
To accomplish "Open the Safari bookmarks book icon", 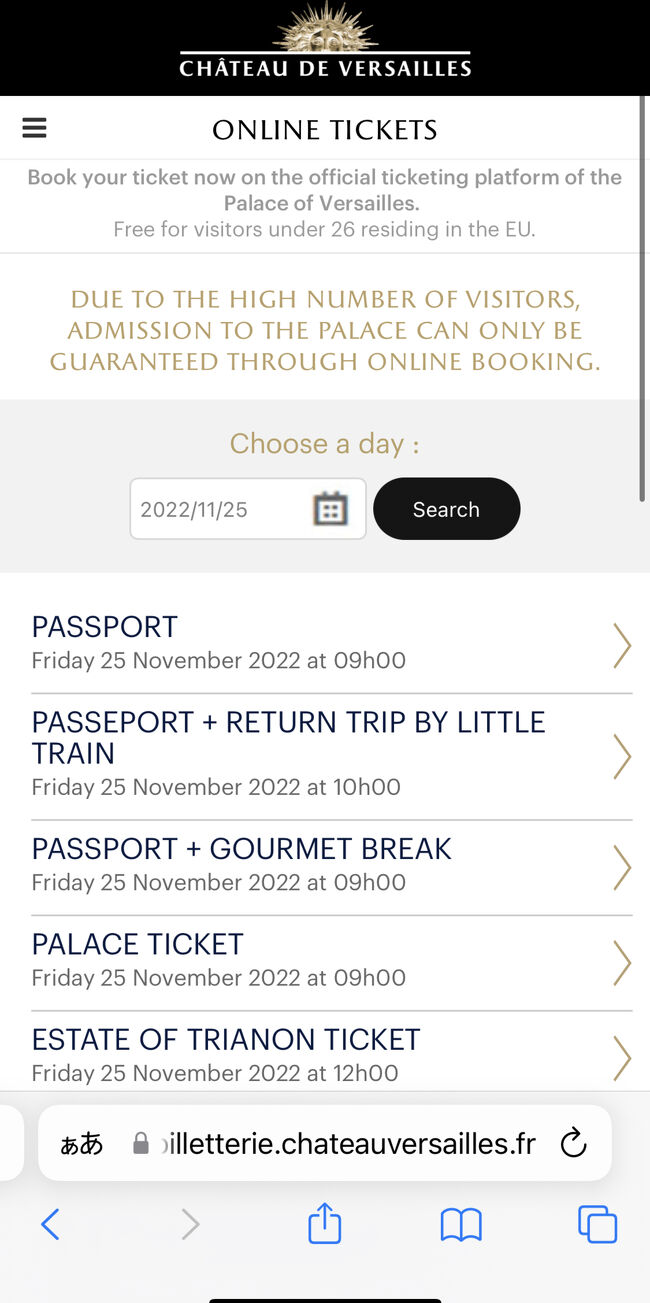I will (461, 1224).
